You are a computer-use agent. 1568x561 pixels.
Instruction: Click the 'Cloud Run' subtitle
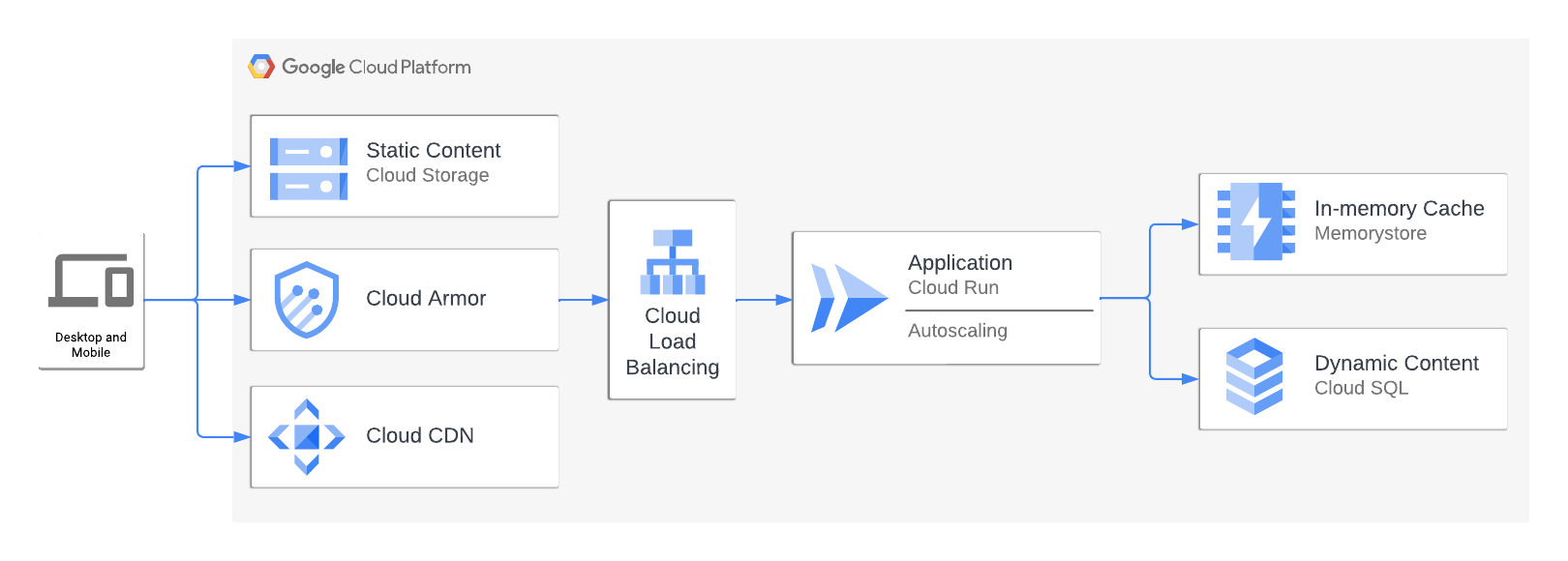[953, 287]
